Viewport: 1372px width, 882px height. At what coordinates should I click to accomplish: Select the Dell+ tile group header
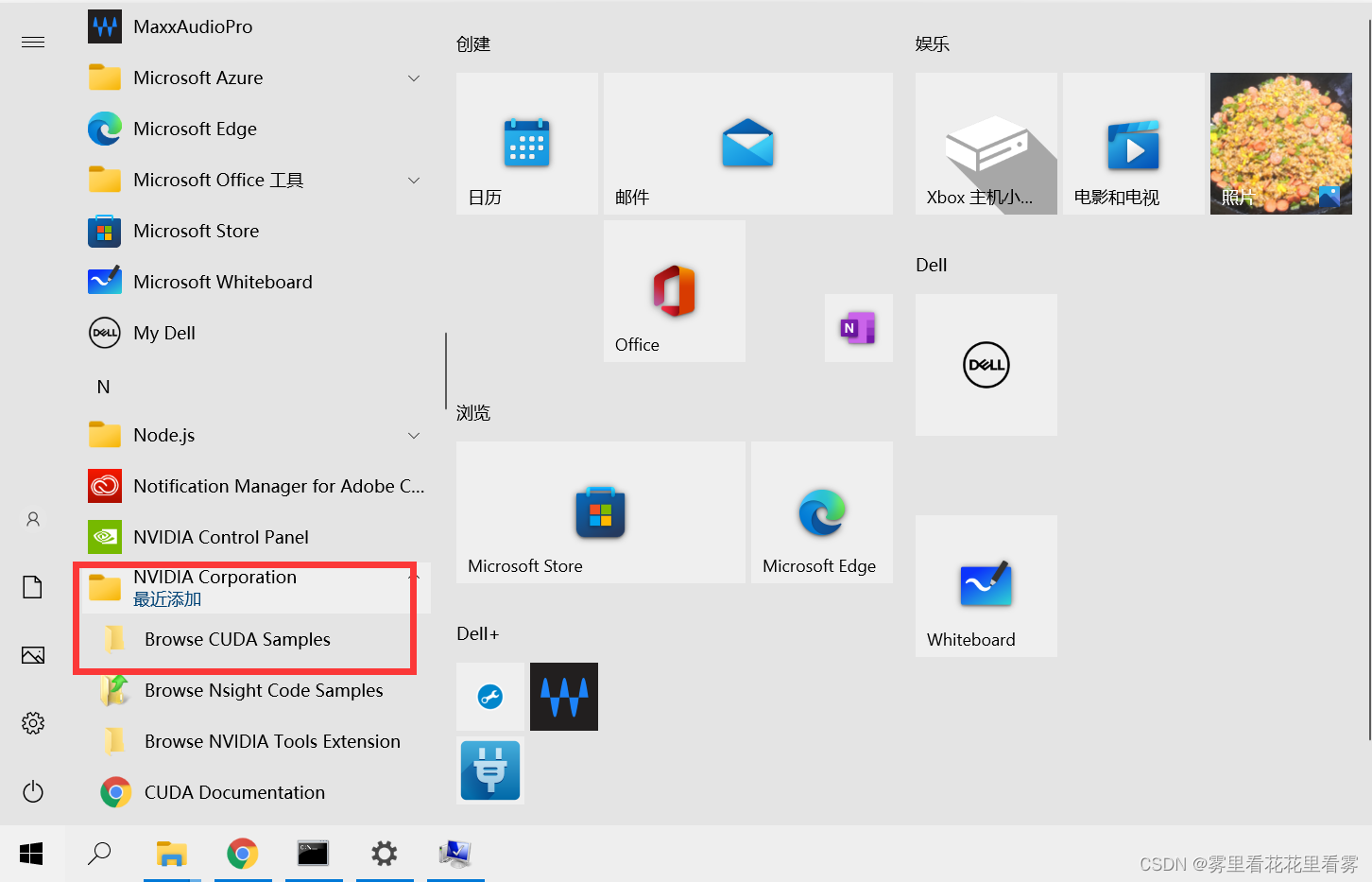pyautogui.click(x=478, y=633)
